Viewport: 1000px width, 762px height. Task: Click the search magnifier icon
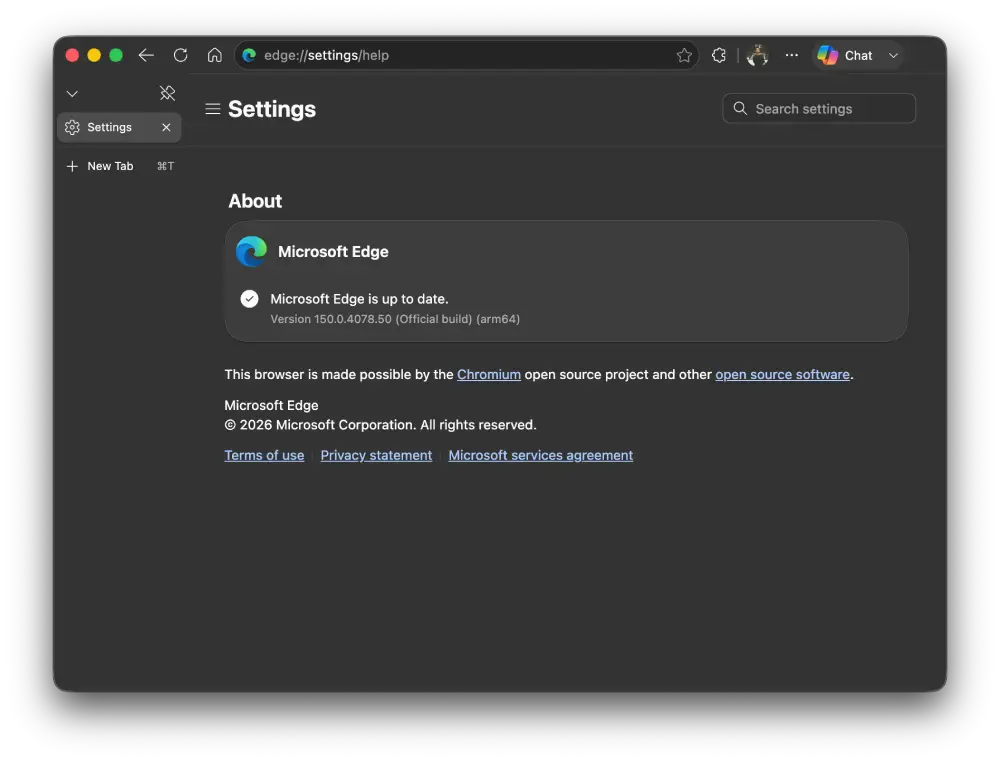coord(740,108)
